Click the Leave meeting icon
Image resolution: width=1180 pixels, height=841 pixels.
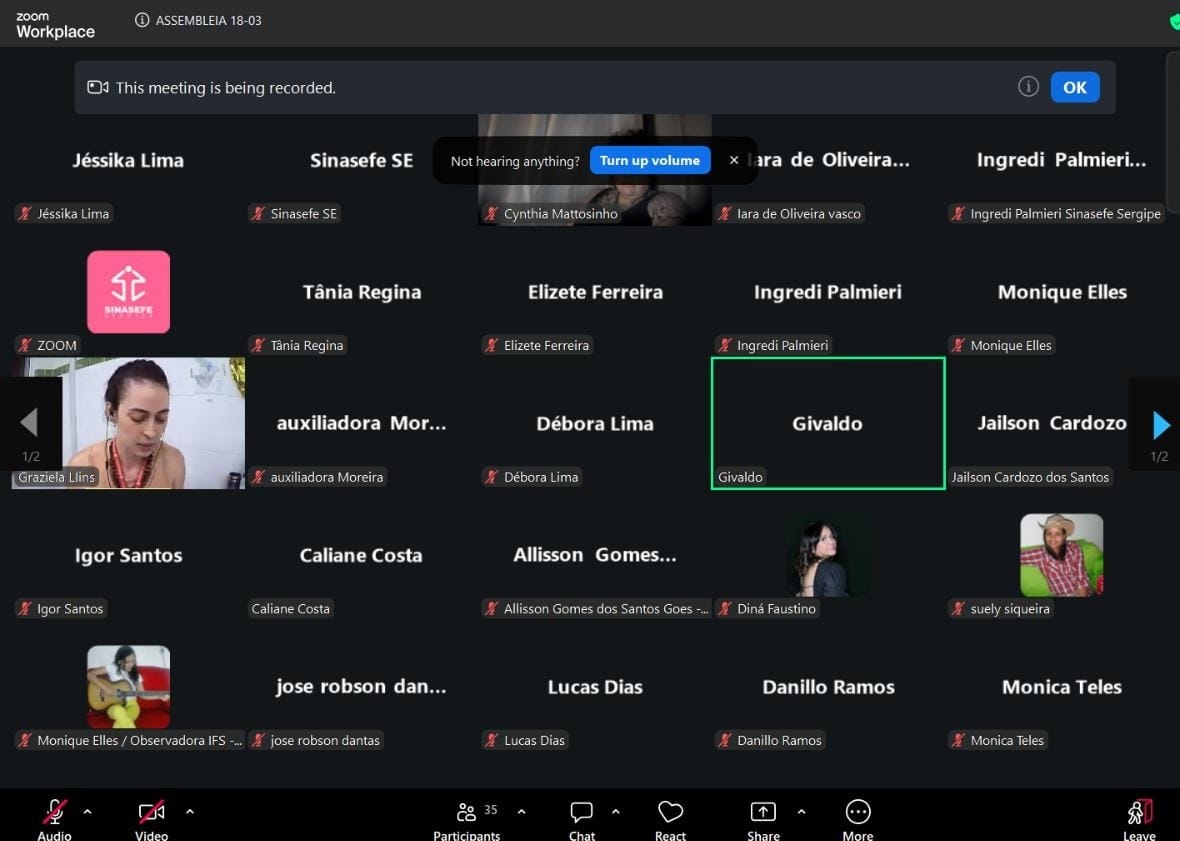click(1140, 813)
